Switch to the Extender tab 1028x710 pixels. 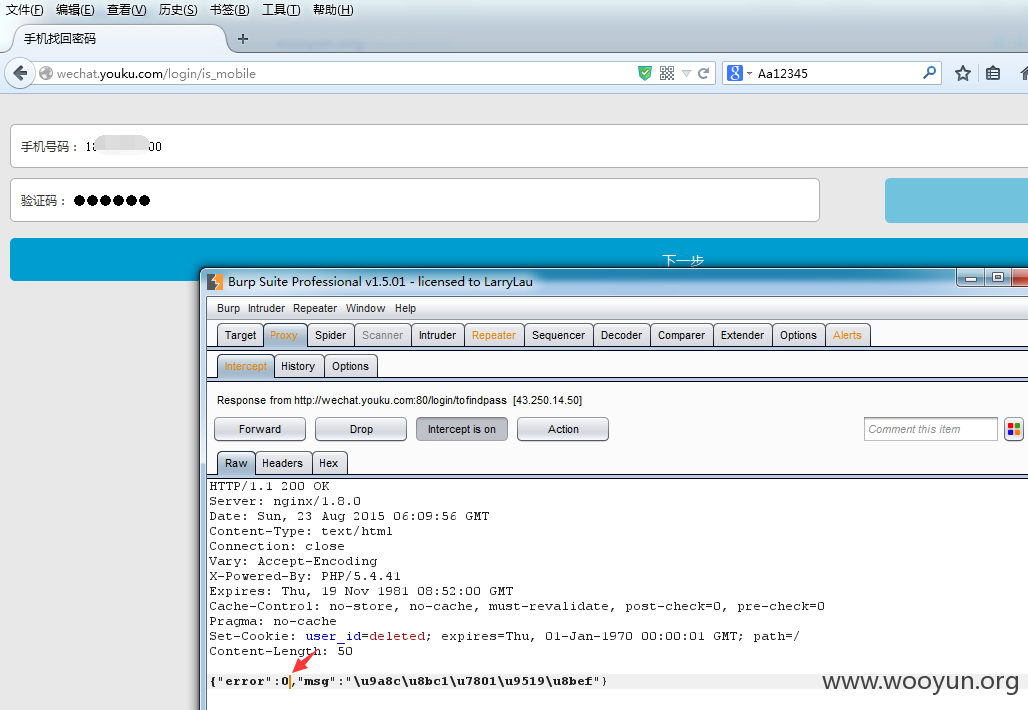click(x=742, y=335)
